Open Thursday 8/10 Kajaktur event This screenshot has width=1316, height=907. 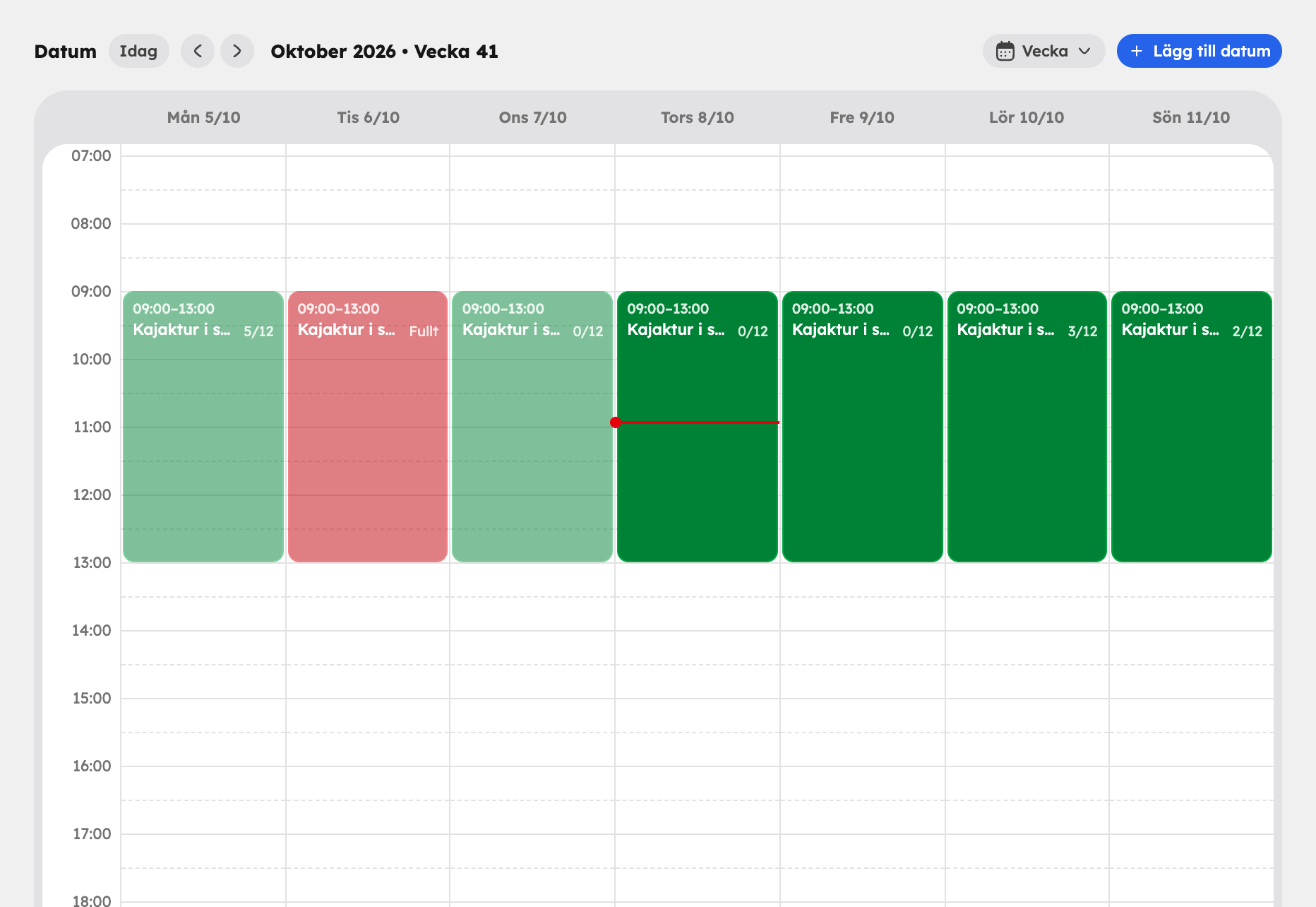pyautogui.click(x=698, y=427)
